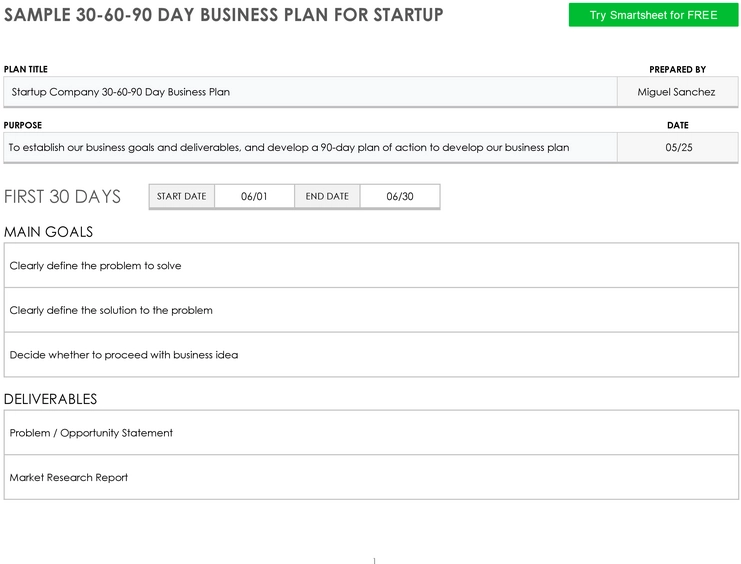Select goal 'Clearly define the solution to the problem'

pyautogui.click(x=371, y=310)
